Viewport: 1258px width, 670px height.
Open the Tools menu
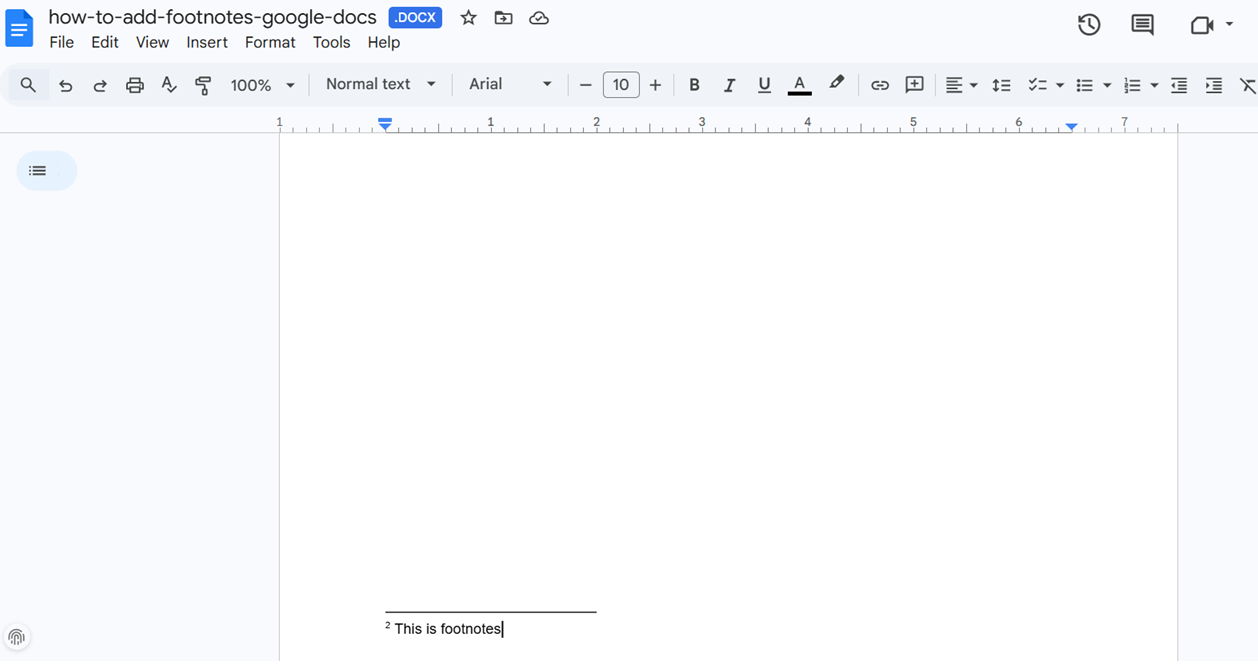tap(331, 42)
